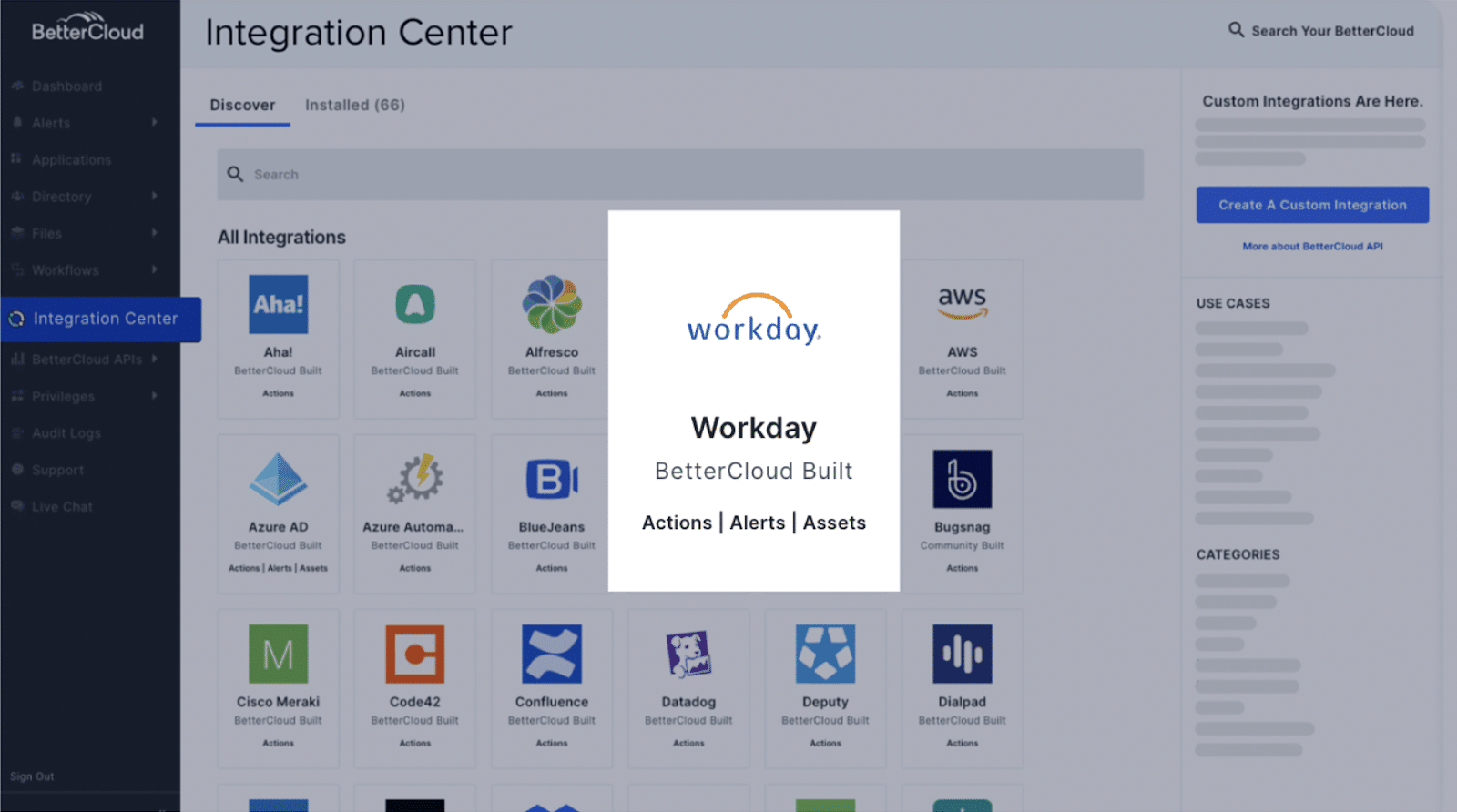The height and width of the screenshot is (812, 1457).
Task: Open the AWS integration icon
Action: (963, 303)
